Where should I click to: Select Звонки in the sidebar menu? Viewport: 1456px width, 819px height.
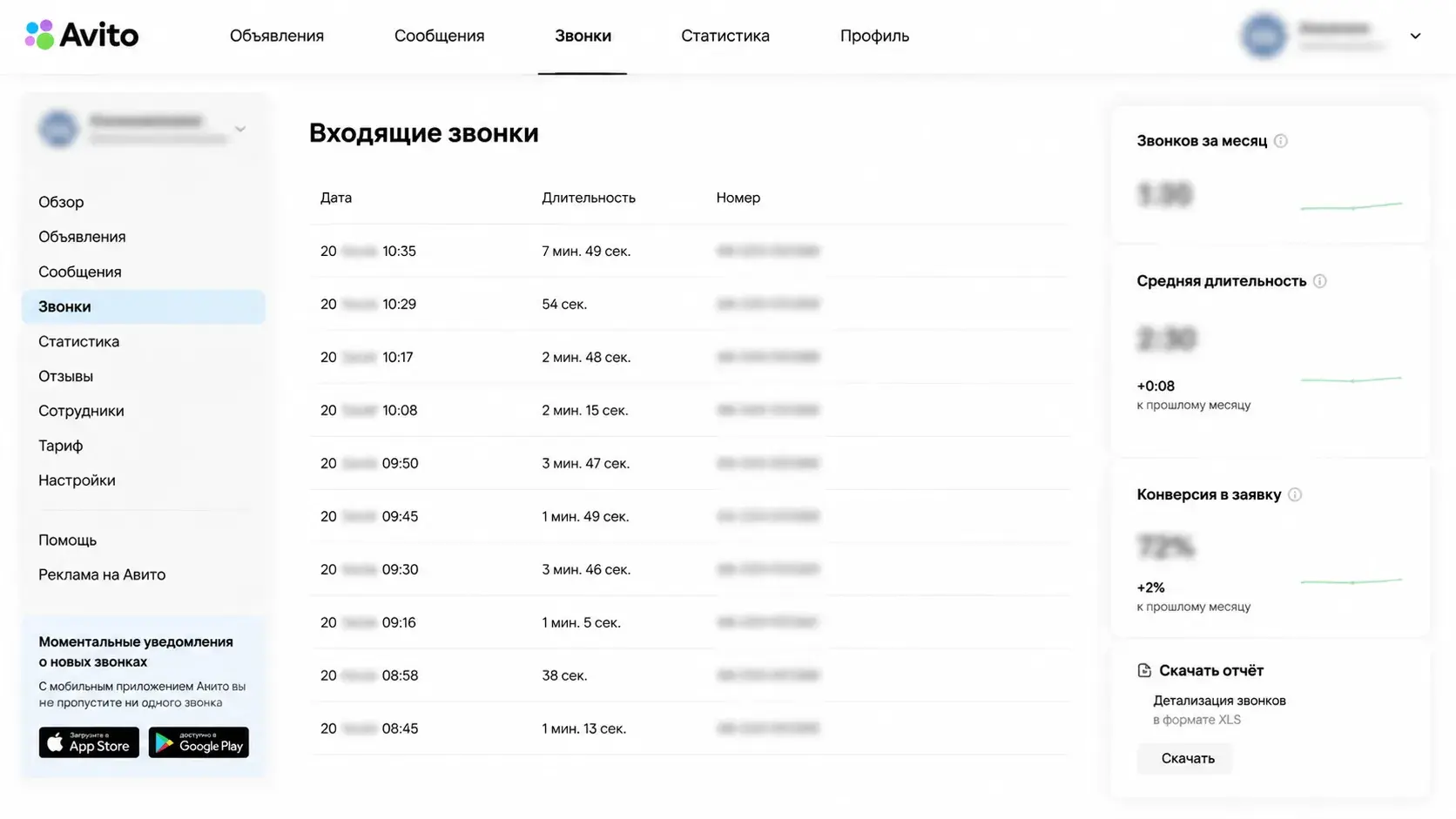click(x=144, y=306)
